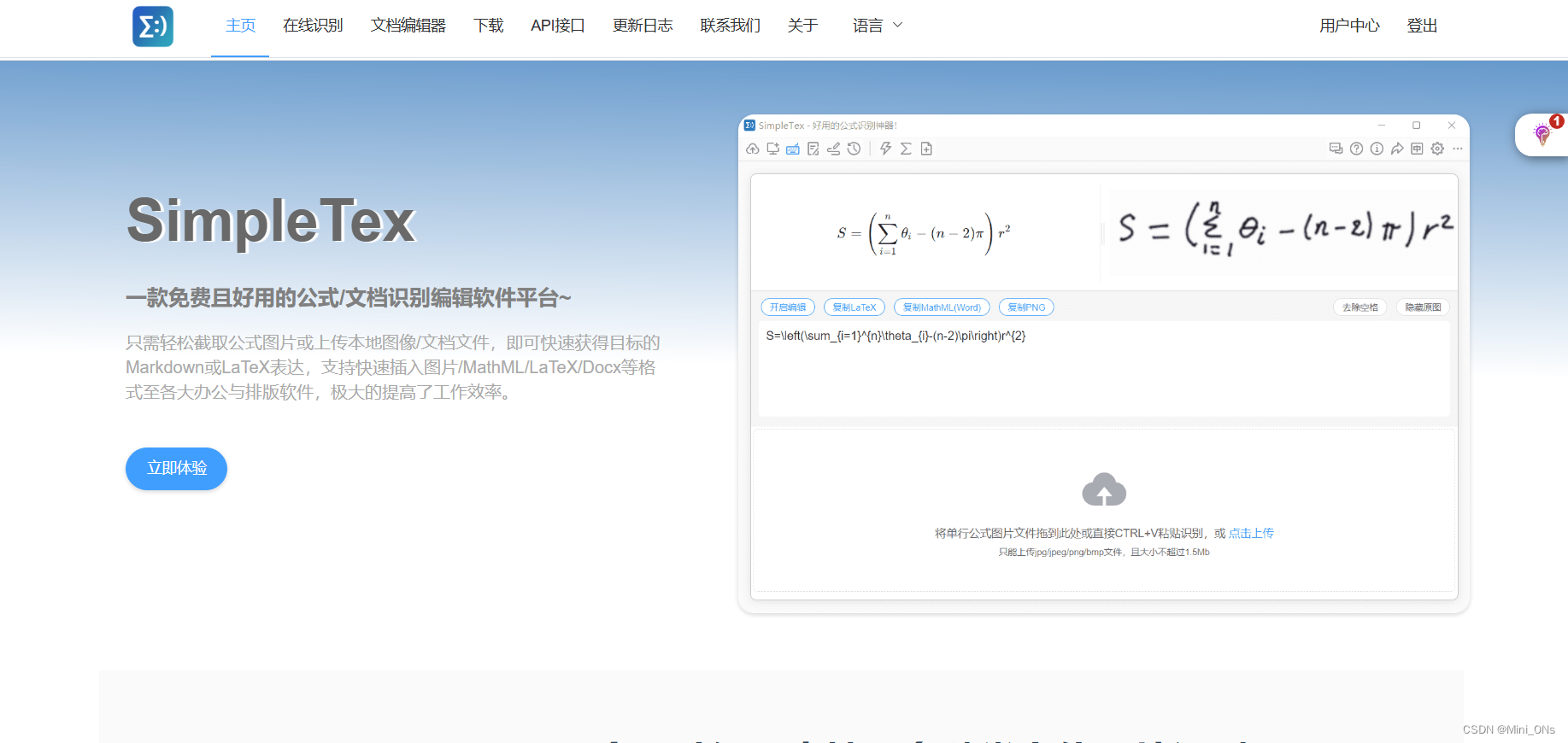Click the SimpleTex logo in the header
The width and height of the screenshot is (1568, 743).
[153, 26]
